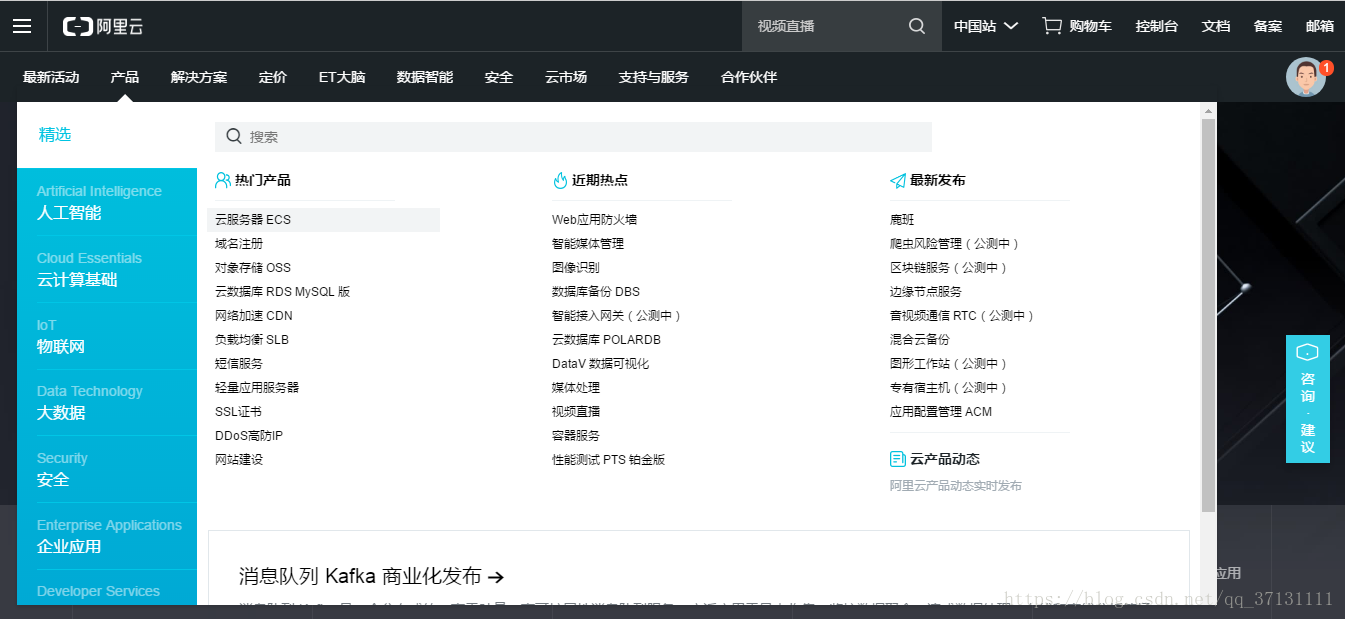Screen dimensions: 1345x619
Task: Expand the 中国站 region dropdown
Action: [x=986, y=26]
